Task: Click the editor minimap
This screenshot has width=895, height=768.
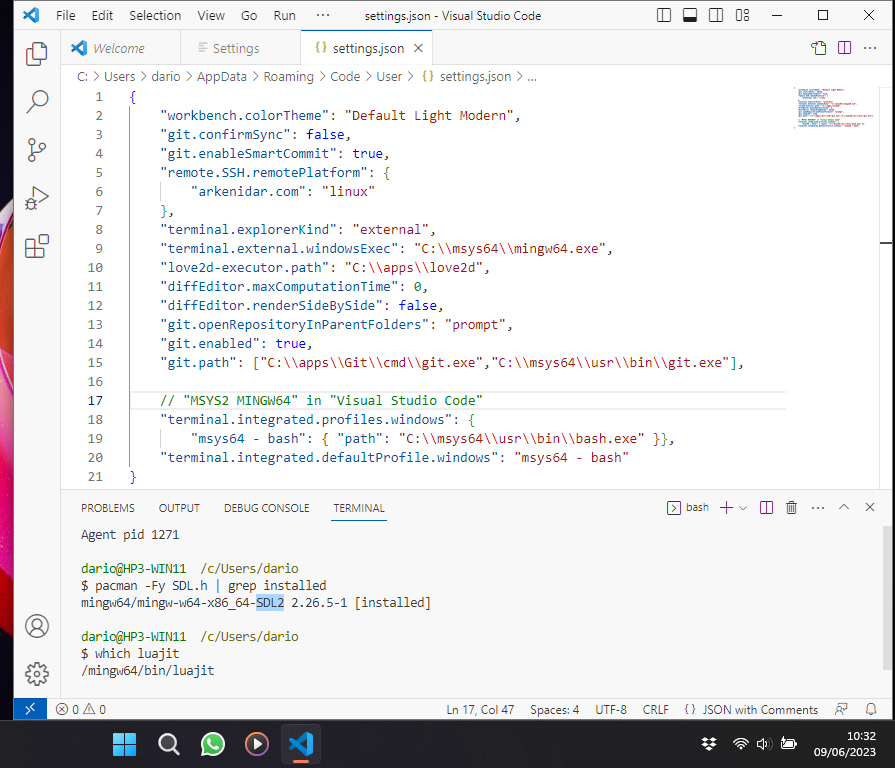Action: point(835,108)
